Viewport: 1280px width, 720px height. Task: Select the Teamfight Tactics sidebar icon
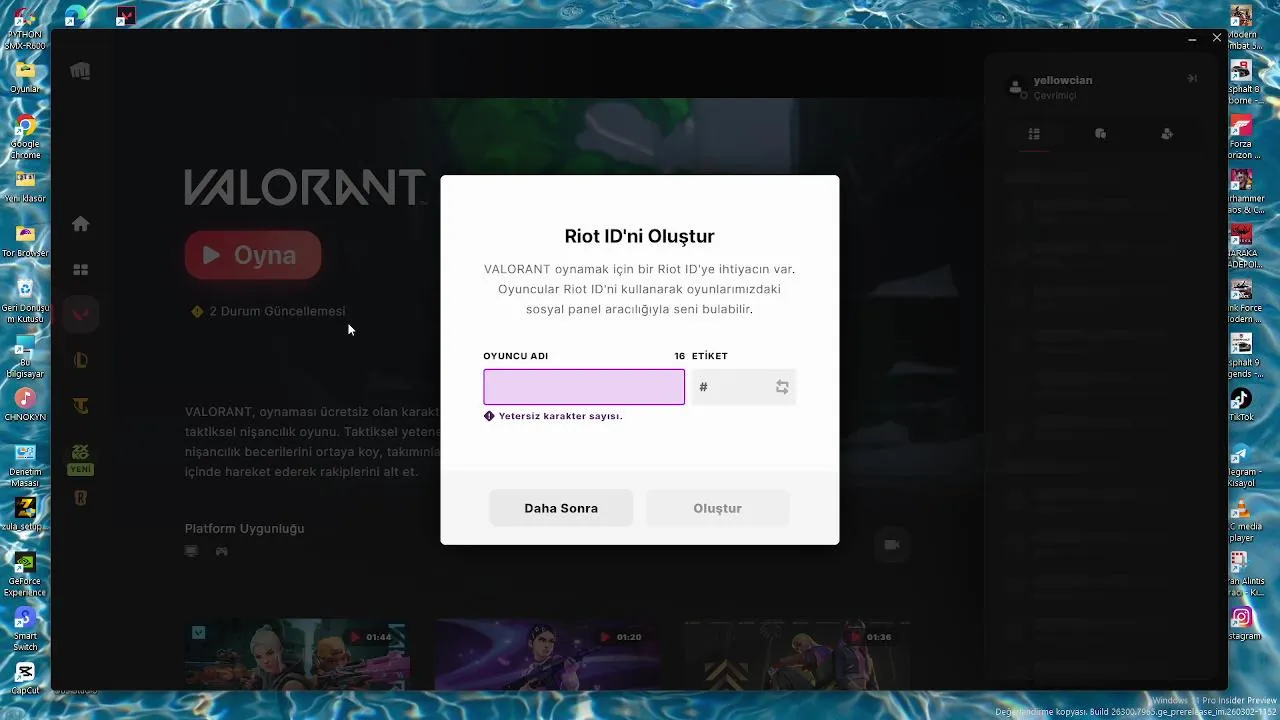(x=81, y=406)
